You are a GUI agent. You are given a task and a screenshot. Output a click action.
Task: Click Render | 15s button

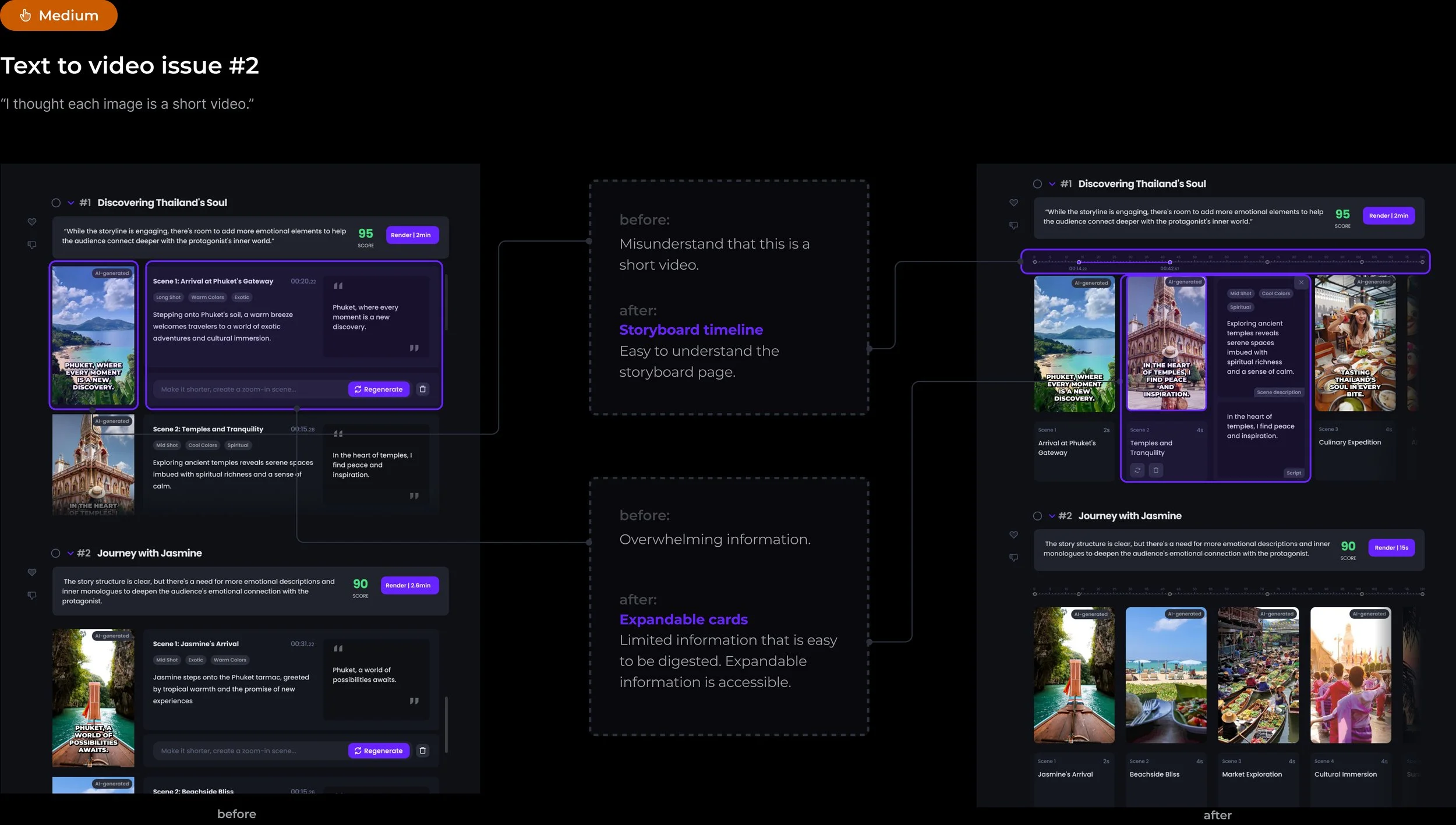coord(1391,547)
